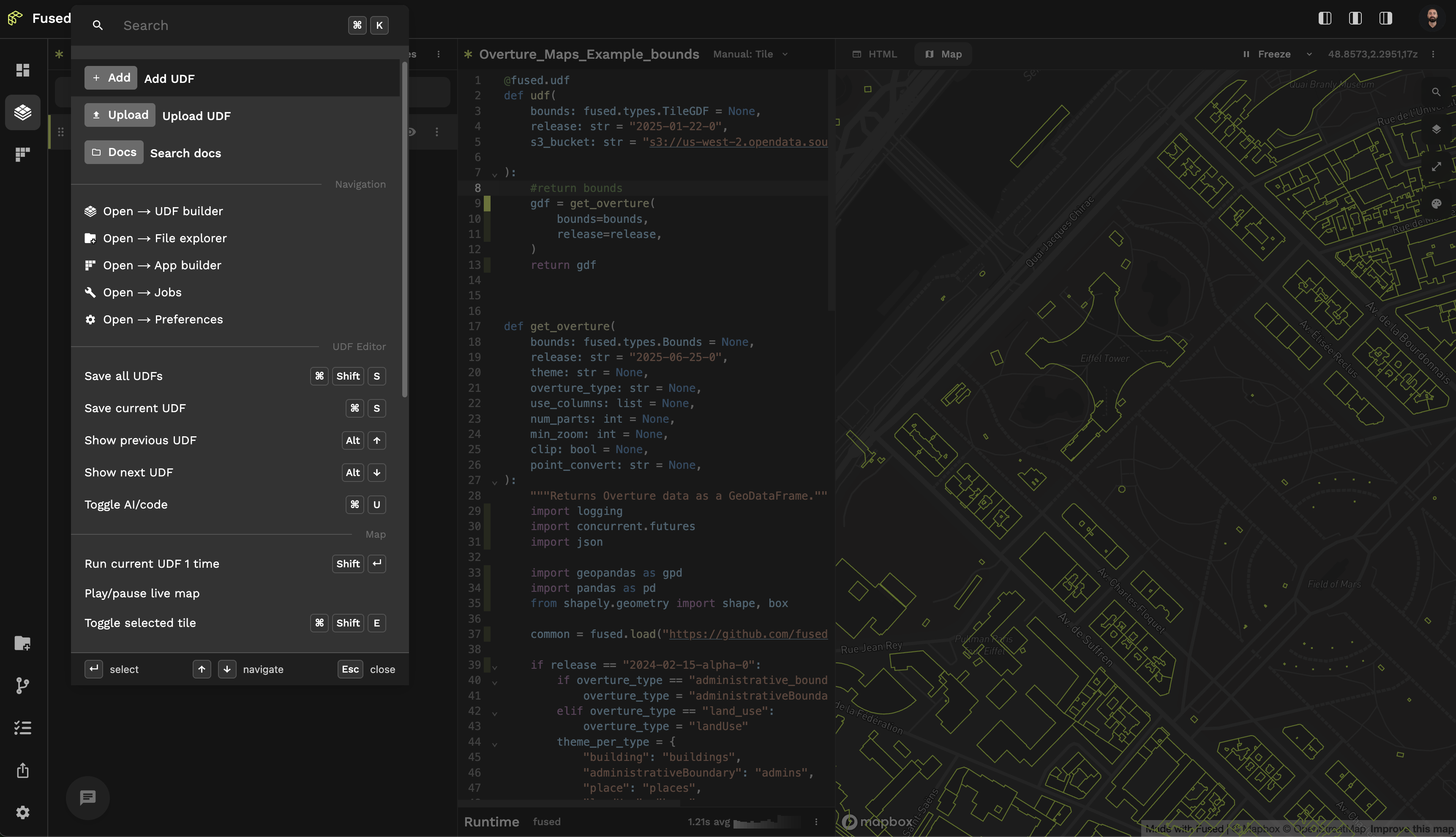Select Open → File explorer entry
This screenshot has width=1456, height=837.
[164, 238]
